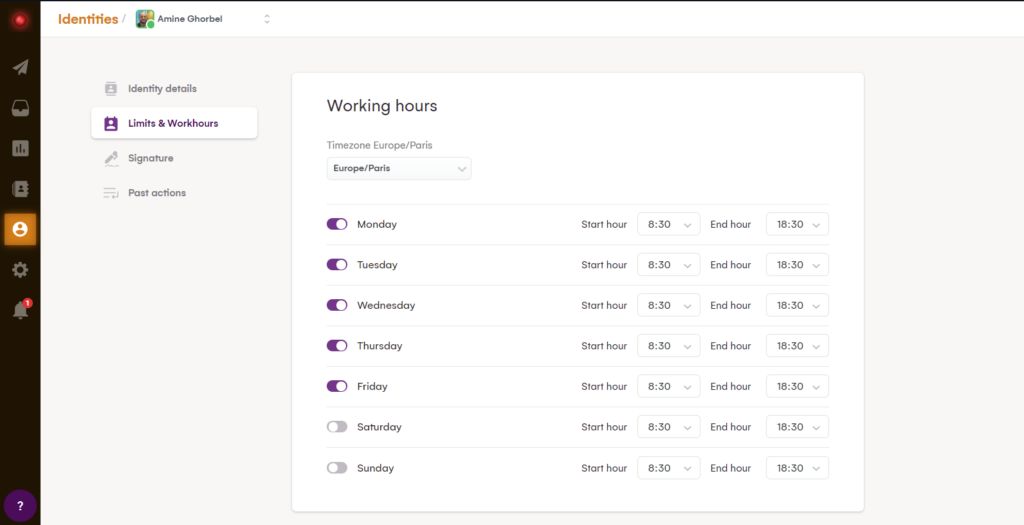Click the Identities breadcrumb link
1024x525 pixels.
tap(87, 19)
